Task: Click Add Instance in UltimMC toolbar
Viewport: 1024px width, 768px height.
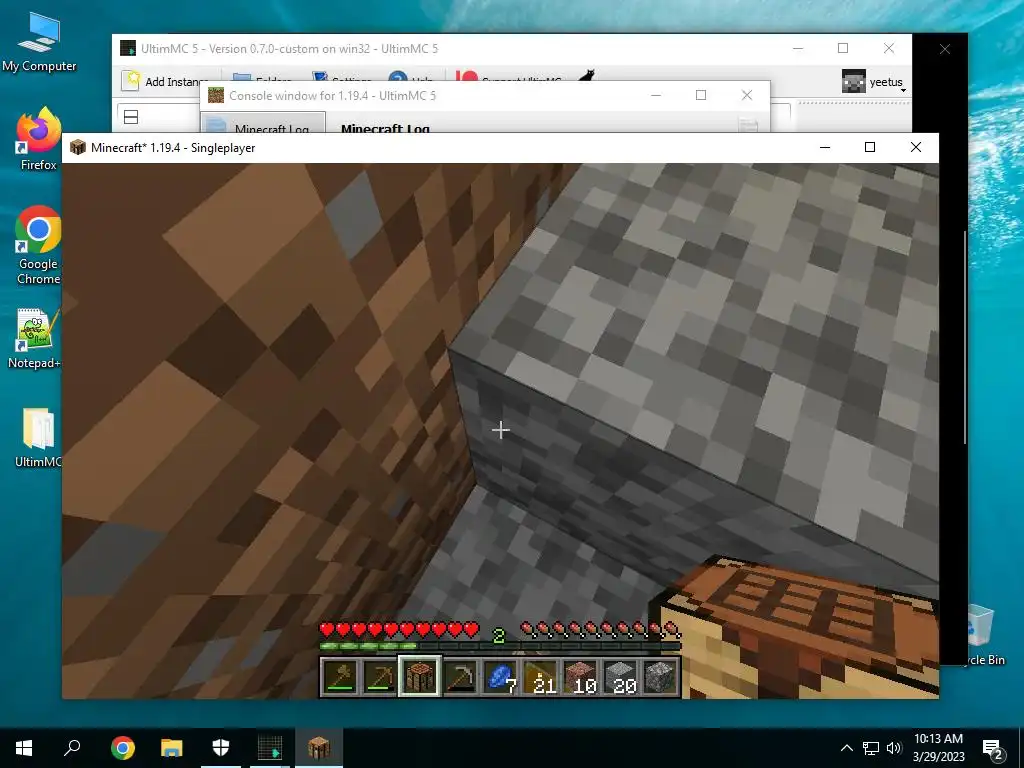Action: [x=165, y=81]
